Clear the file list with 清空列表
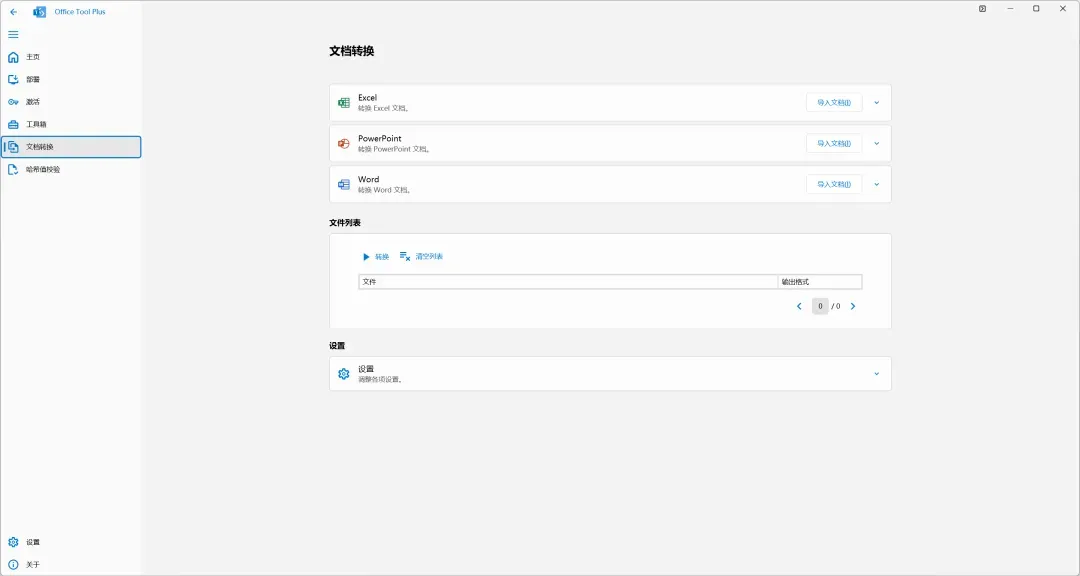The width and height of the screenshot is (1080, 576). (x=421, y=256)
